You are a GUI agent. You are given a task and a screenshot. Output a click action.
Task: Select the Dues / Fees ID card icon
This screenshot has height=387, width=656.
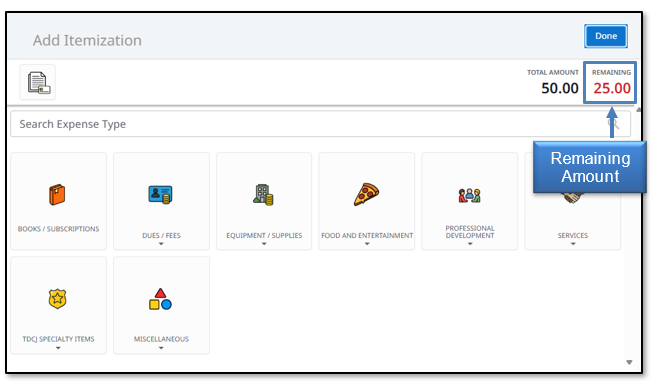(x=160, y=195)
